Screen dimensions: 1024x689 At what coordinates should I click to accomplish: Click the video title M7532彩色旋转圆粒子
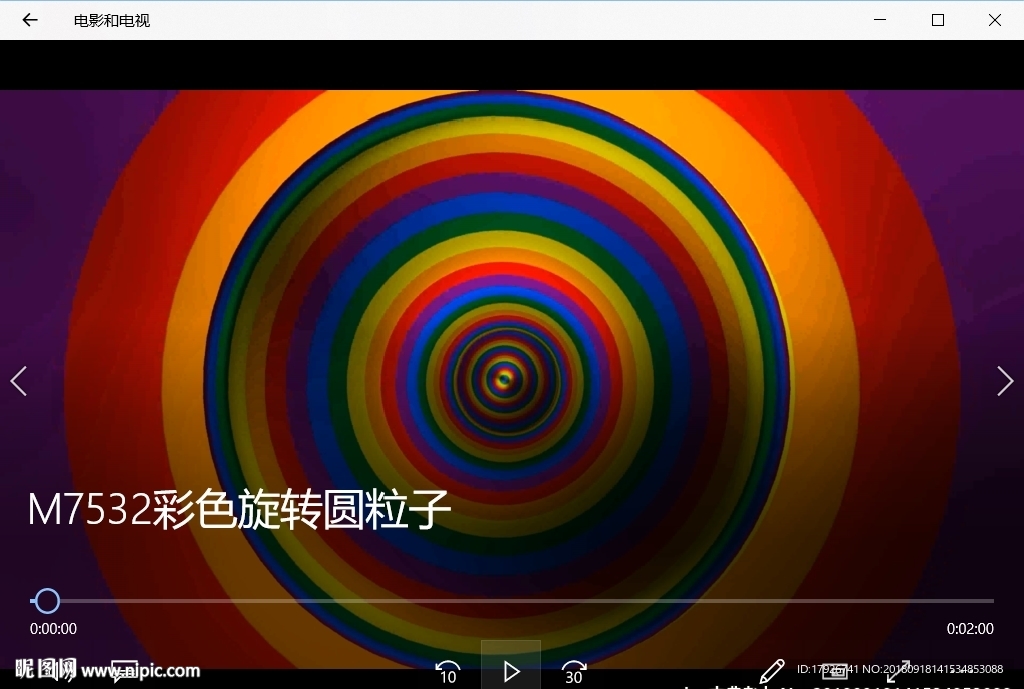[239, 509]
